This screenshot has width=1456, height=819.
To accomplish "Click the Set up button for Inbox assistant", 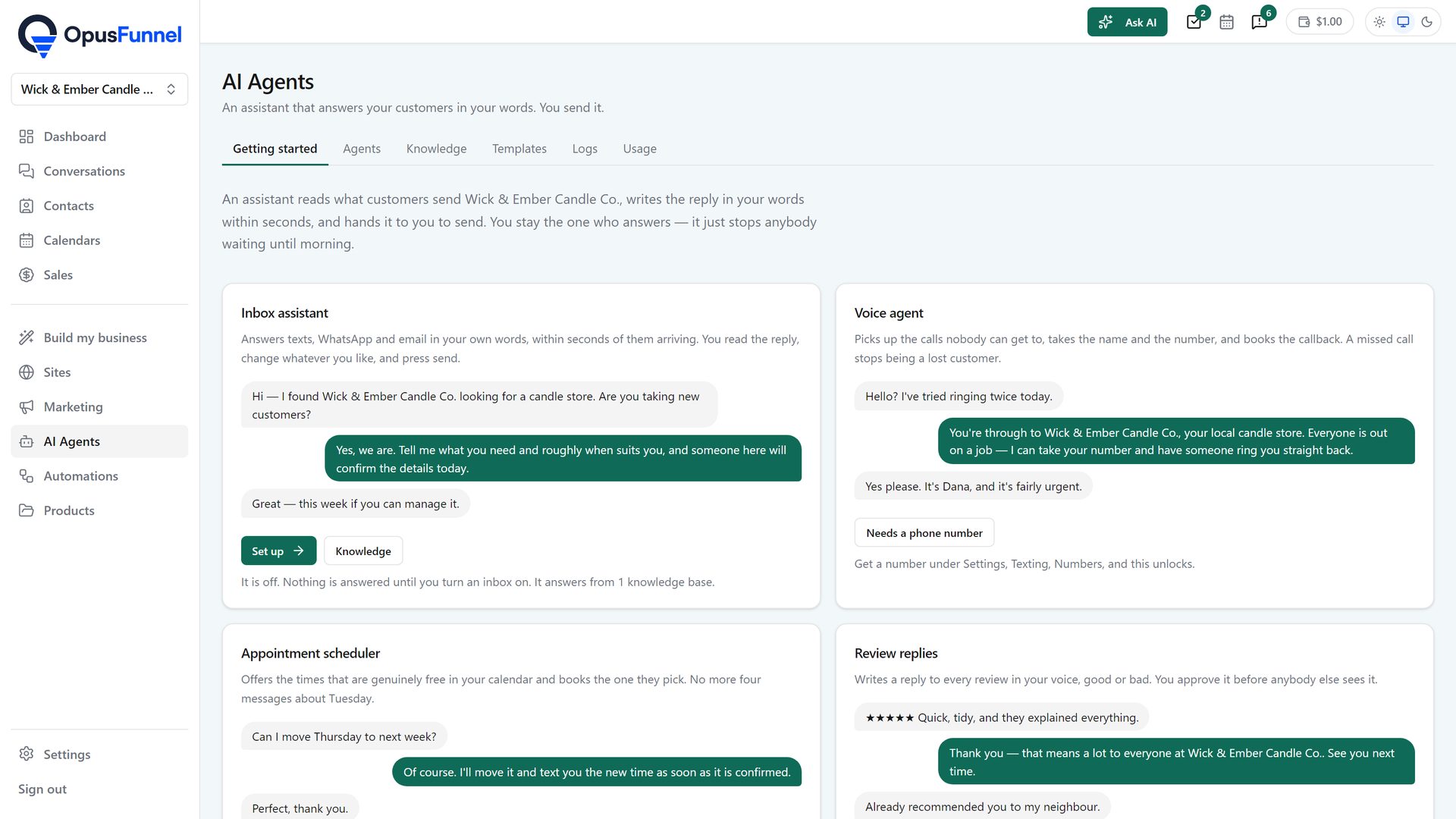I will (278, 551).
